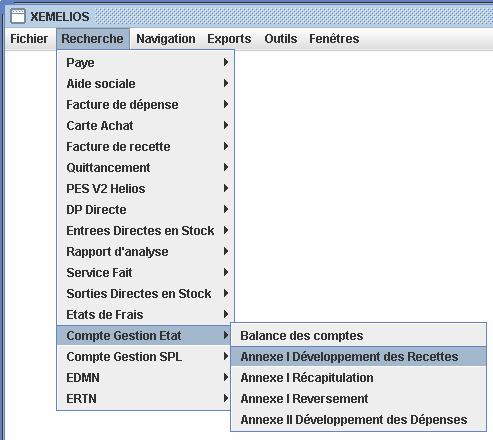
Task: Open Rapport d'analyse entry
Action: point(146,251)
